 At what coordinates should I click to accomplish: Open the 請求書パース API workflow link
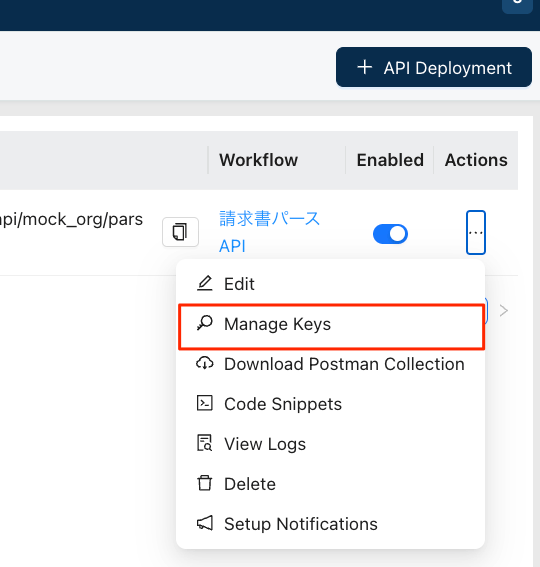pos(269,232)
